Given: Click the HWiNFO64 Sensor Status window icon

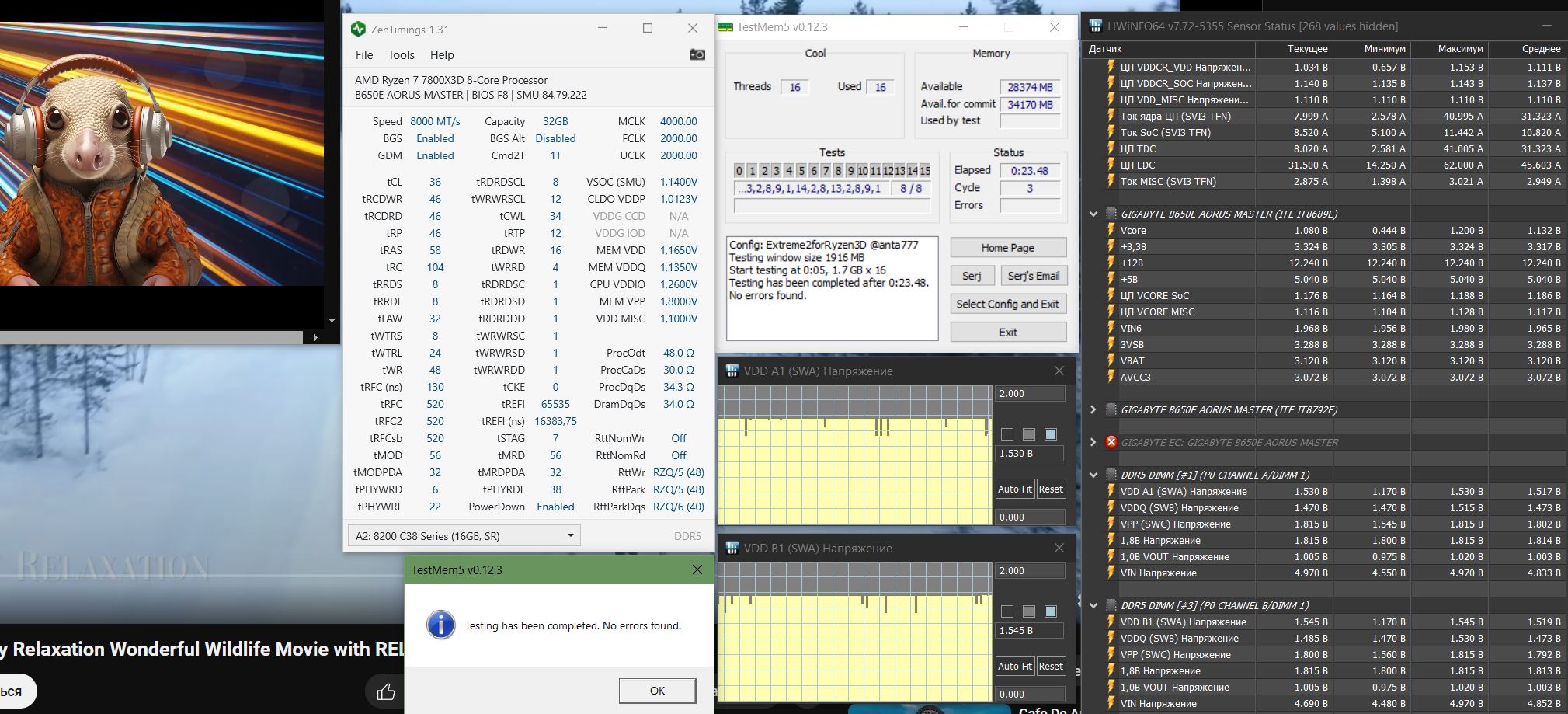Looking at the screenshot, I should (1095, 26).
